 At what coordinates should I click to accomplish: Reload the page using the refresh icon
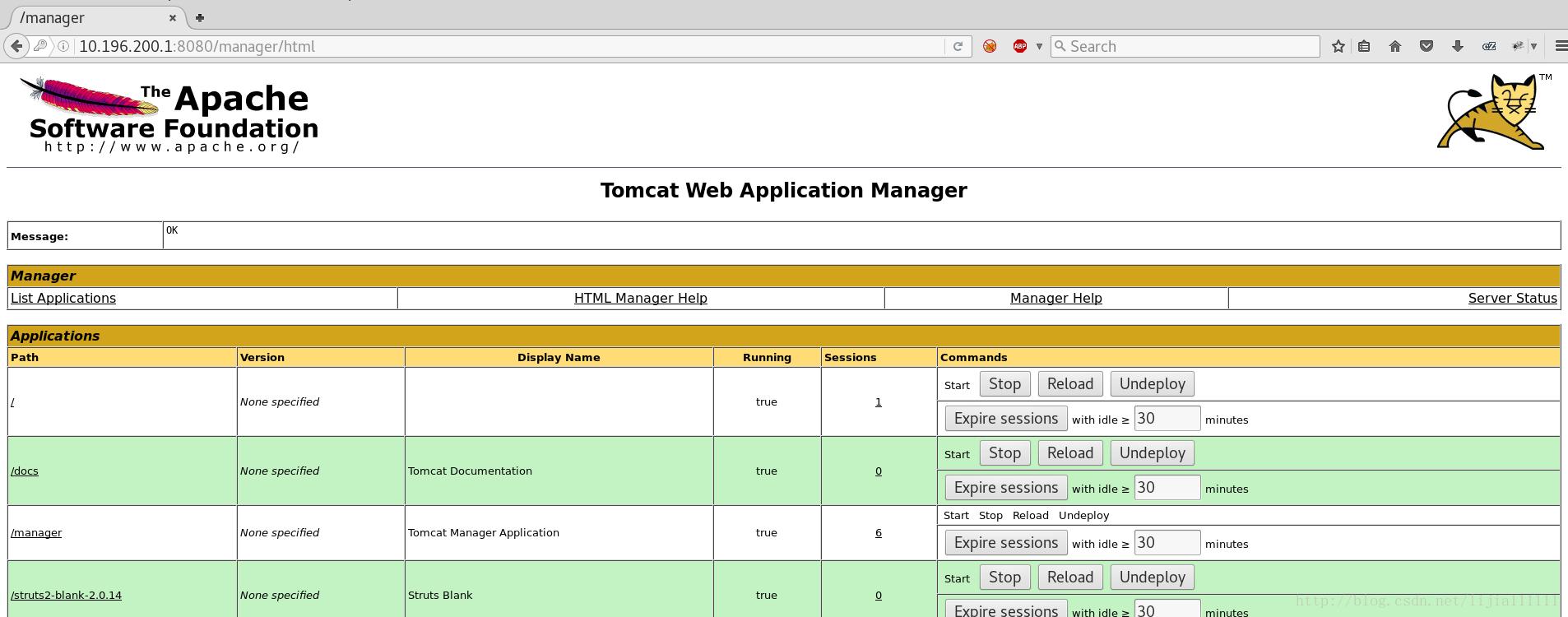tap(958, 46)
